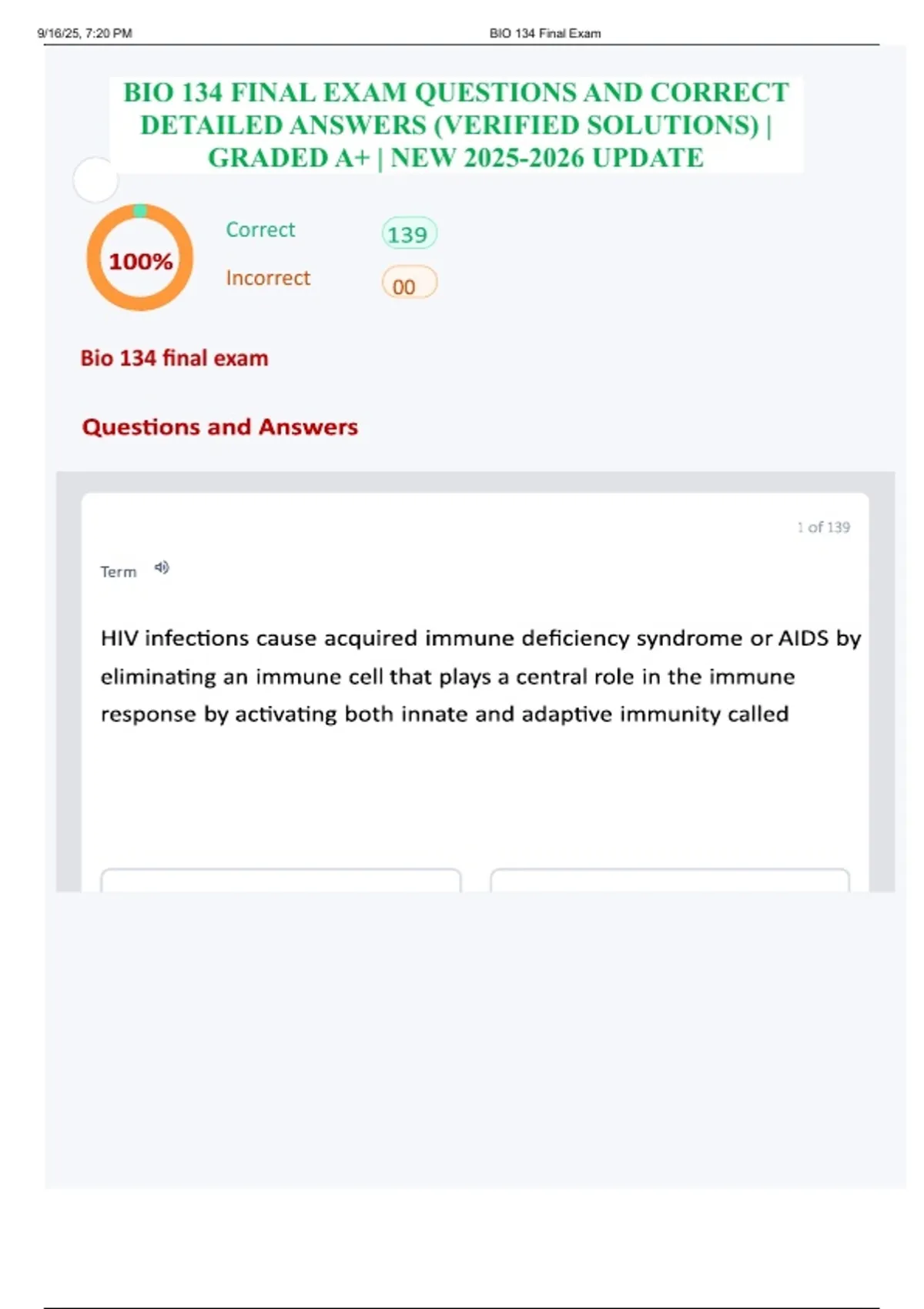924x1309 pixels.
Task: Click the BIO 134 Final Exam page header
Action: coord(545,33)
